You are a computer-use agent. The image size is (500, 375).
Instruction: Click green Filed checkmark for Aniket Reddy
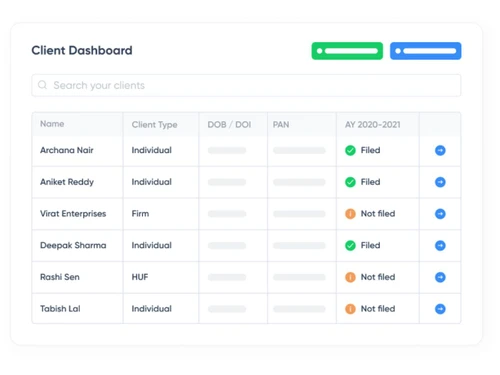[x=350, y=182]
